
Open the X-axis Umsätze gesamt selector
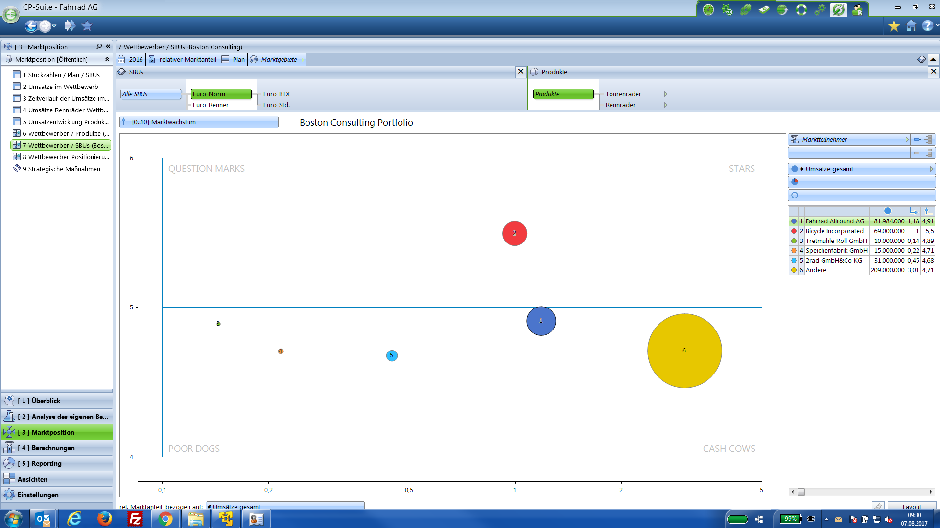point(285,506)
